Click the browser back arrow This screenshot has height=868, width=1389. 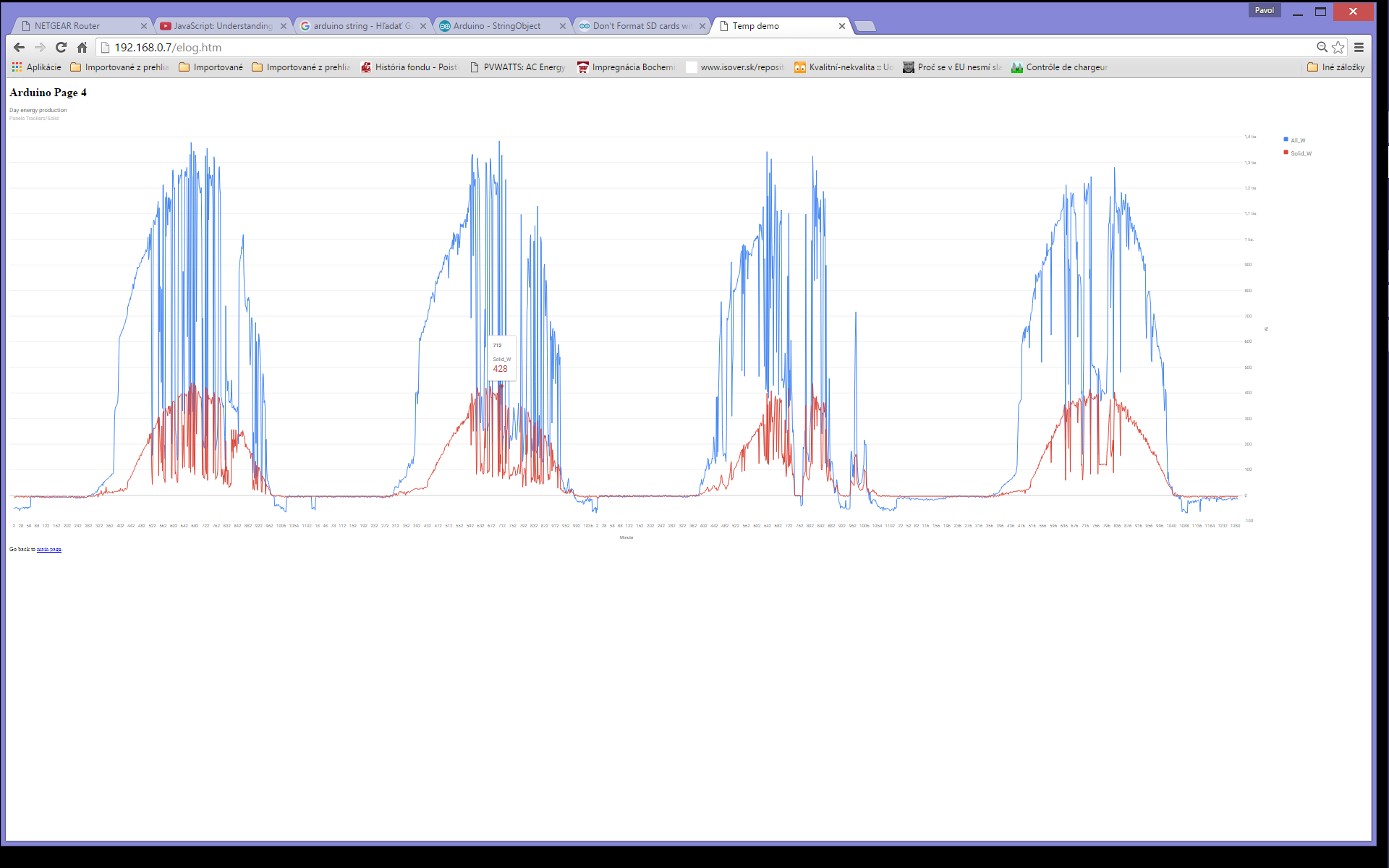pos(20,47)
